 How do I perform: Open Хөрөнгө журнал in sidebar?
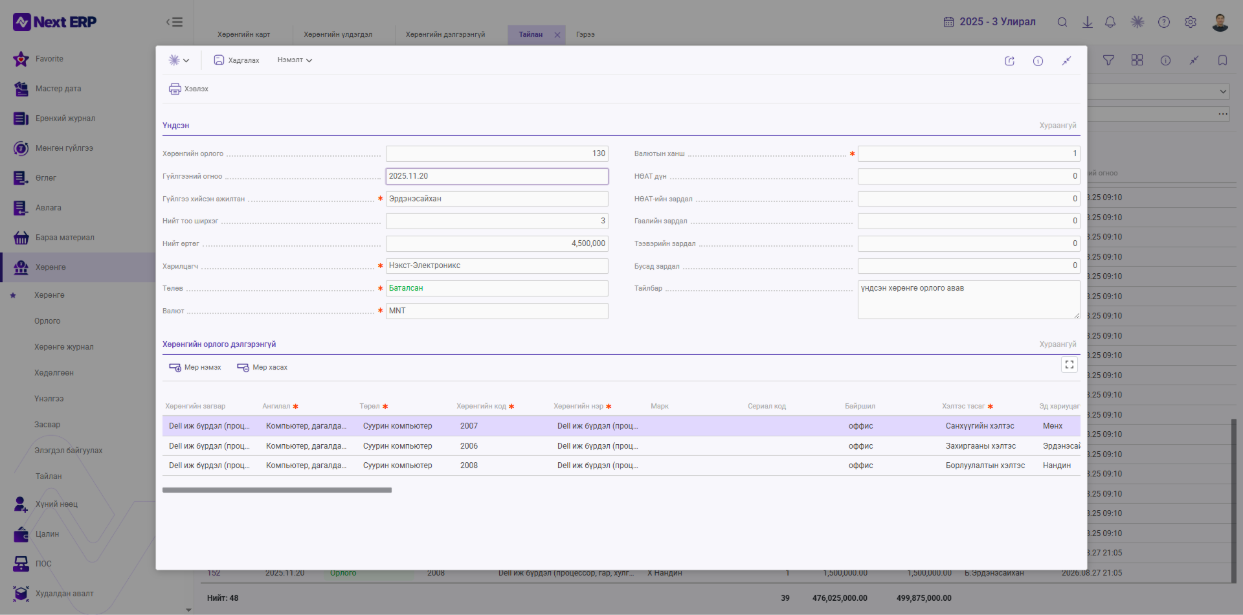point(64,347)
